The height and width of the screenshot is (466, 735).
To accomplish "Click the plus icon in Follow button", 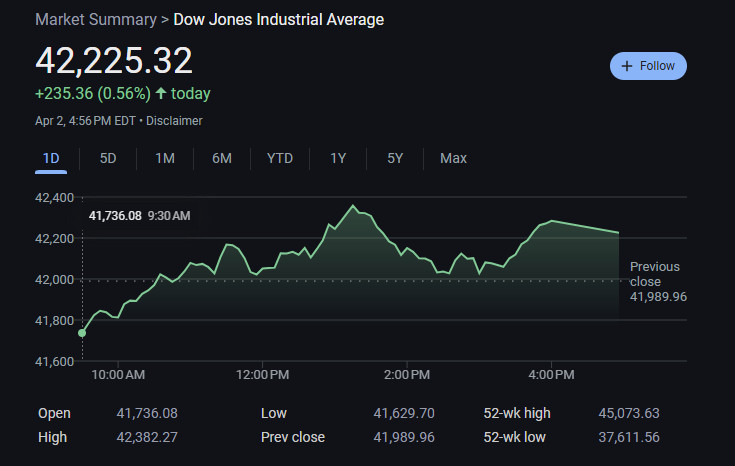I will point(627,66).
